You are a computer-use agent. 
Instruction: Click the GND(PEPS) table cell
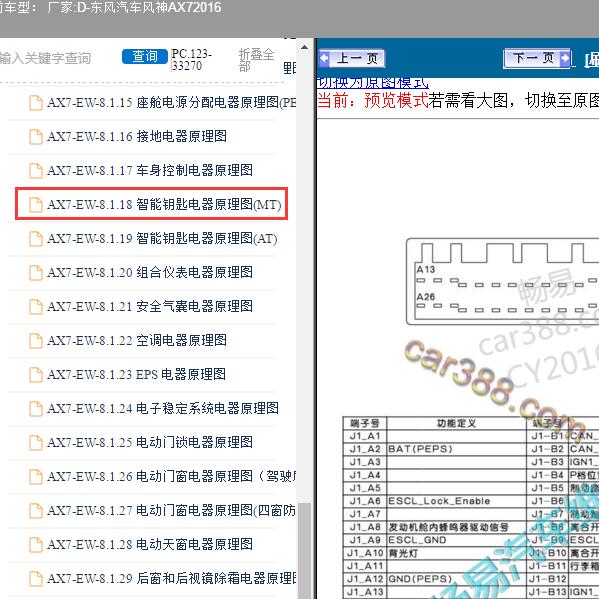[457, 579]
